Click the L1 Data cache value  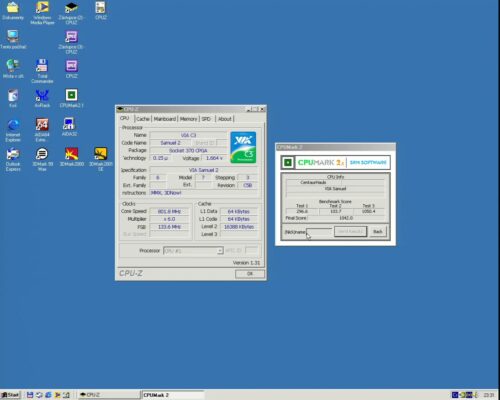click(x=239, y=211)
